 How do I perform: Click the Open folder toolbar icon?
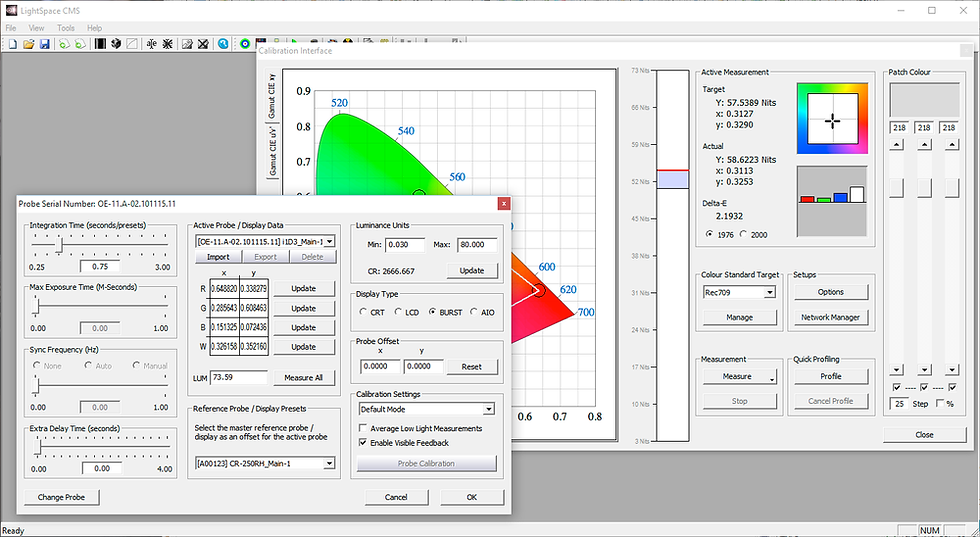29,44
